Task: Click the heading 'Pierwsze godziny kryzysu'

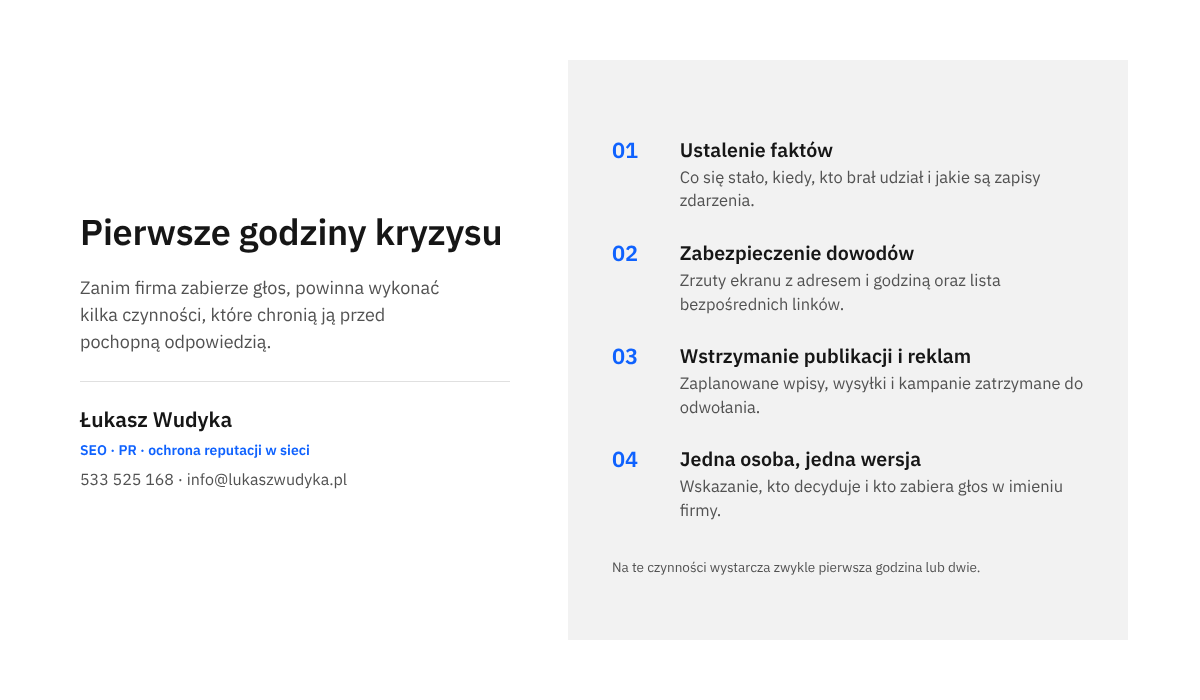Action: click(x=291, y=233)
